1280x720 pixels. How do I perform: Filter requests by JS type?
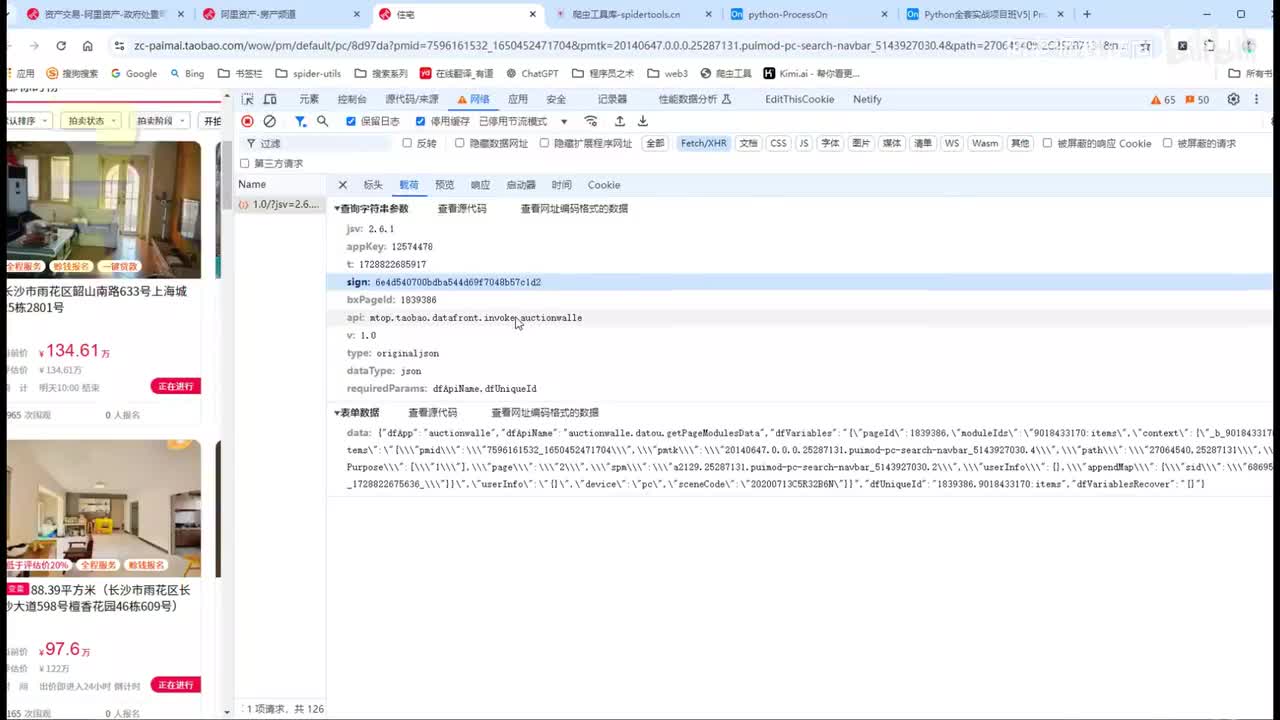pyautogui.click(x=804, y=143)
